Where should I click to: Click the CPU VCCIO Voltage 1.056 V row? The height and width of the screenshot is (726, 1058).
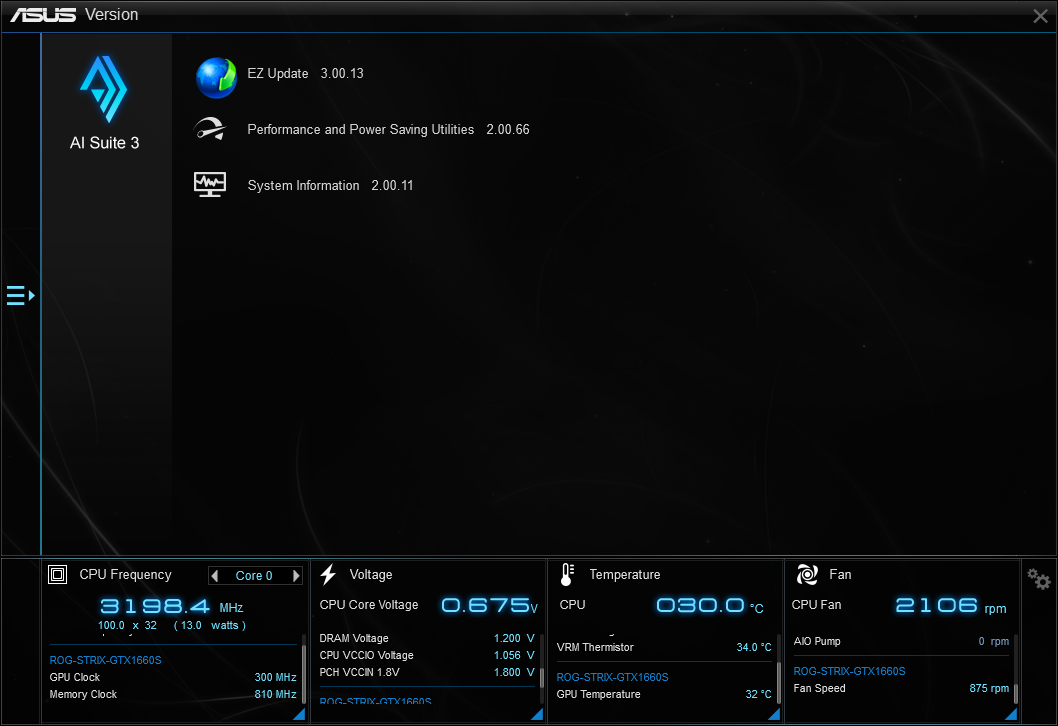click(x=426, y=655)
